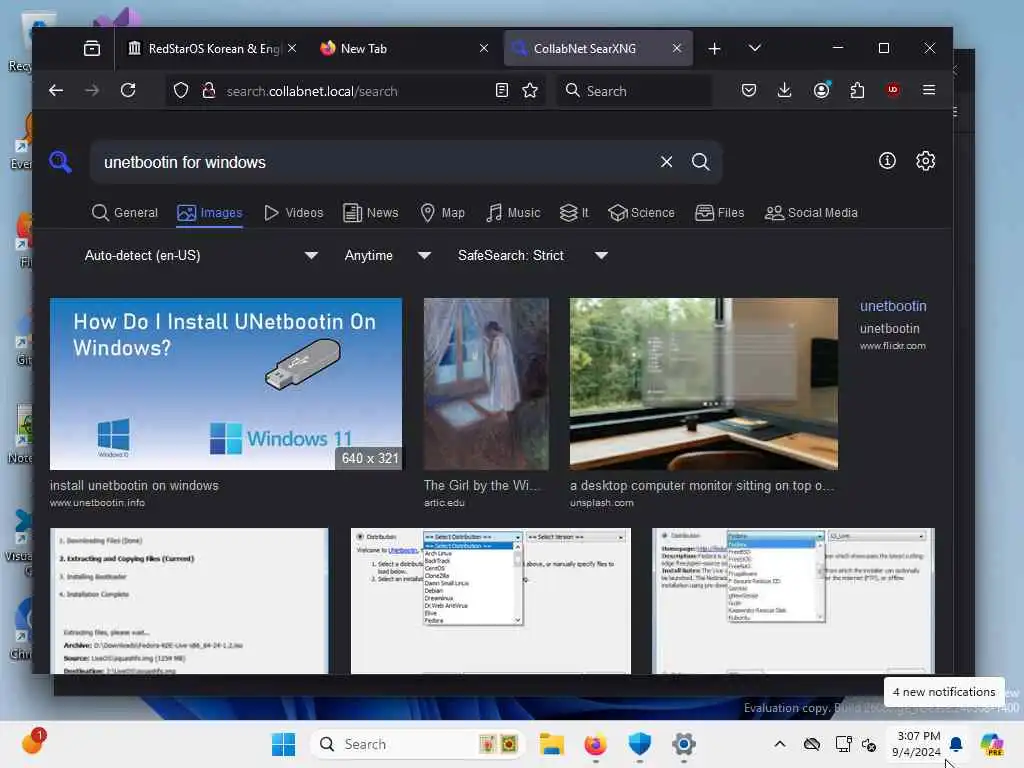Open The Girl by the Window painting thumbnail

(486, 384)
